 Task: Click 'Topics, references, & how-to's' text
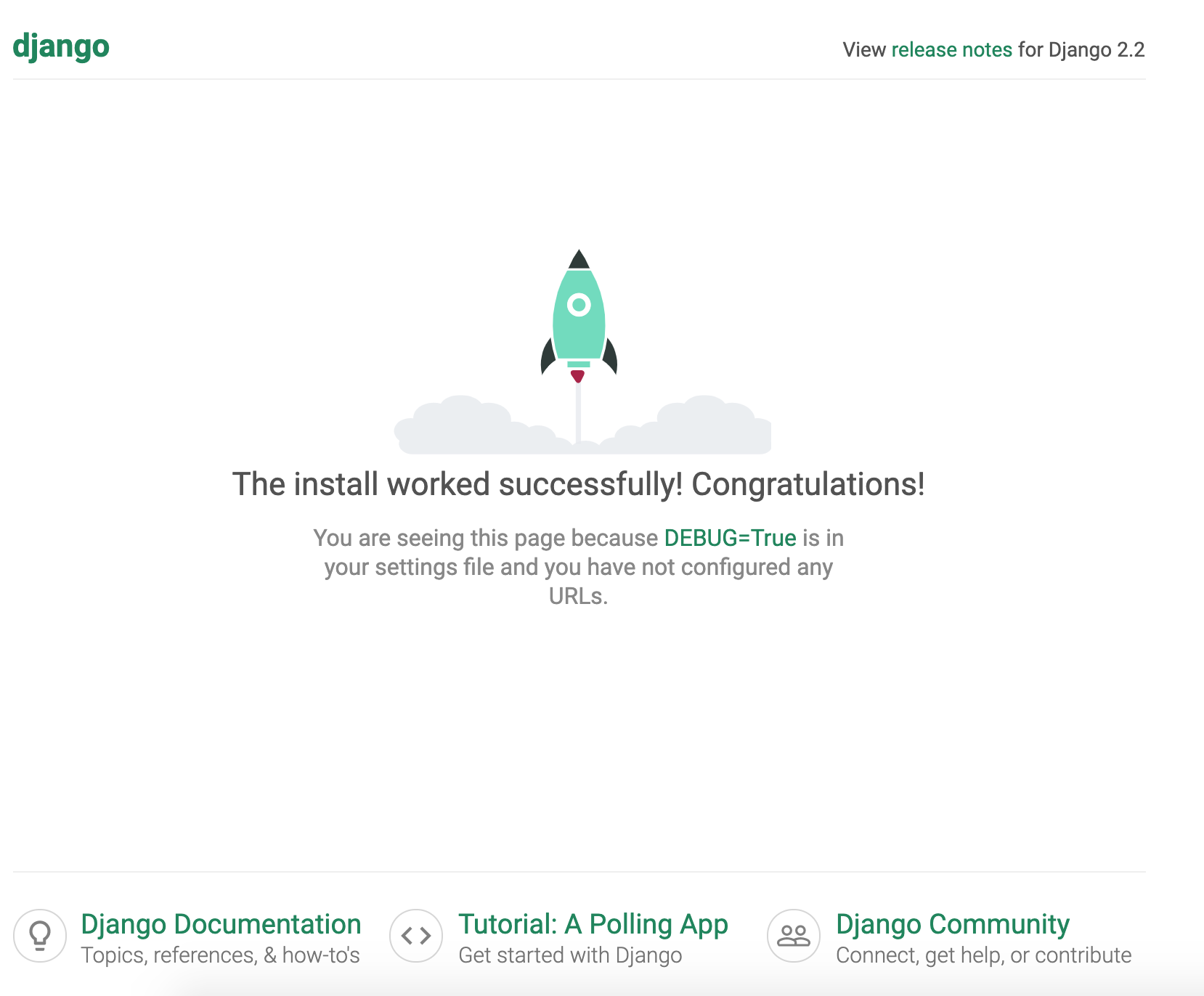pos(220,955)
